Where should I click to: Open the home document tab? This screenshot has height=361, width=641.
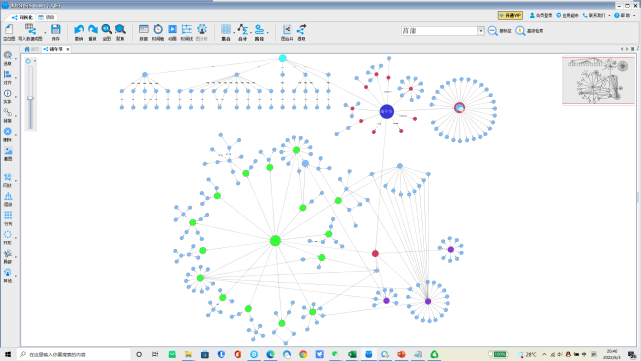[x=31, y=49]
